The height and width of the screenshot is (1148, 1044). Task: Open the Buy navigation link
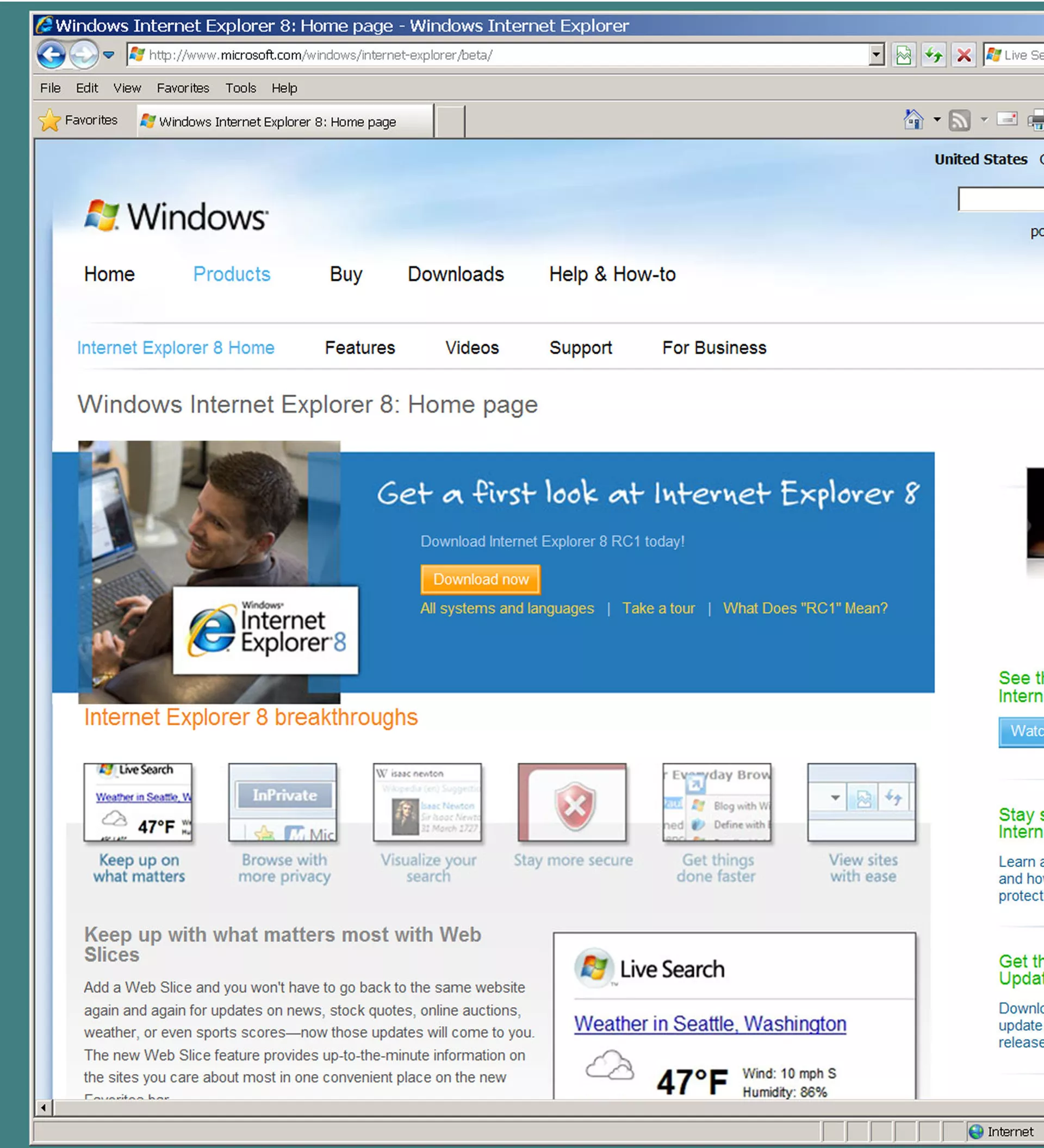(346, 274)
